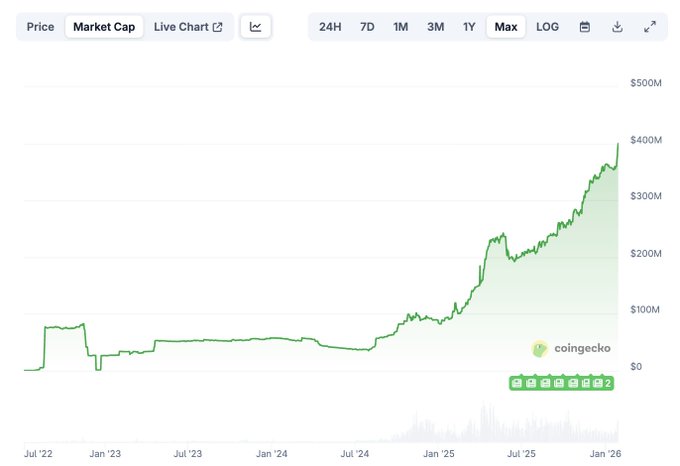Set time range to 24H

coord(330,26)
